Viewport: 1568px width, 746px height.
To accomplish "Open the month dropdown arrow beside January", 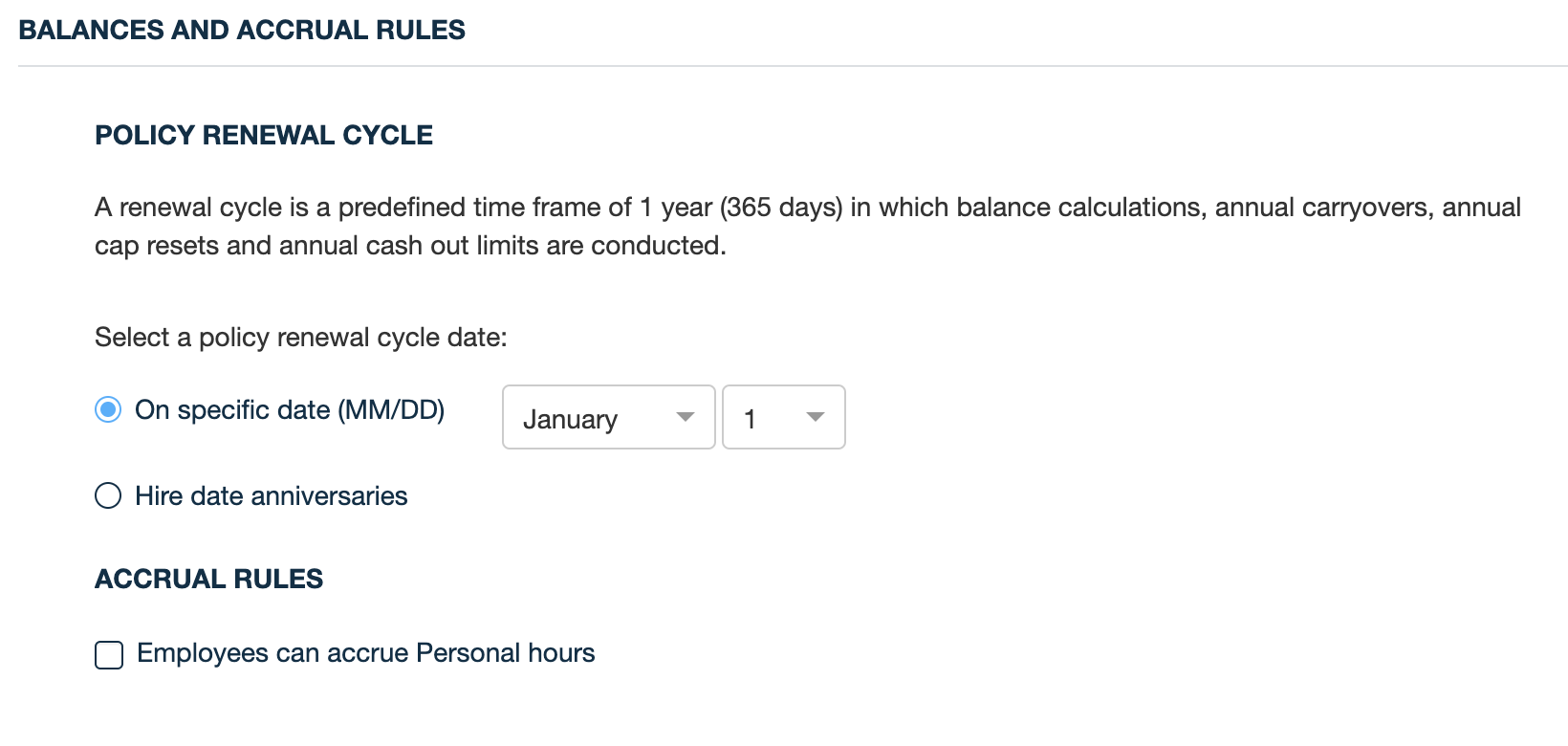I will (x=685, y=417).
